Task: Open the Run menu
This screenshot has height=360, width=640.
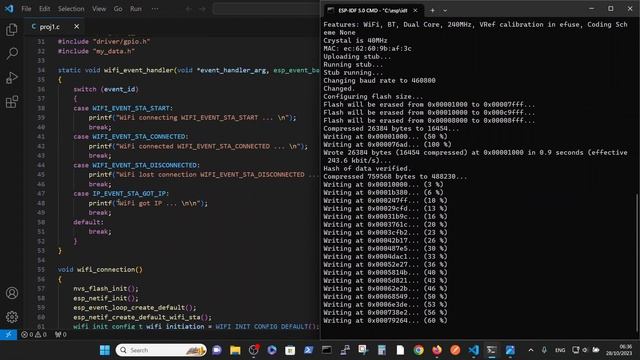Action: 136,9
